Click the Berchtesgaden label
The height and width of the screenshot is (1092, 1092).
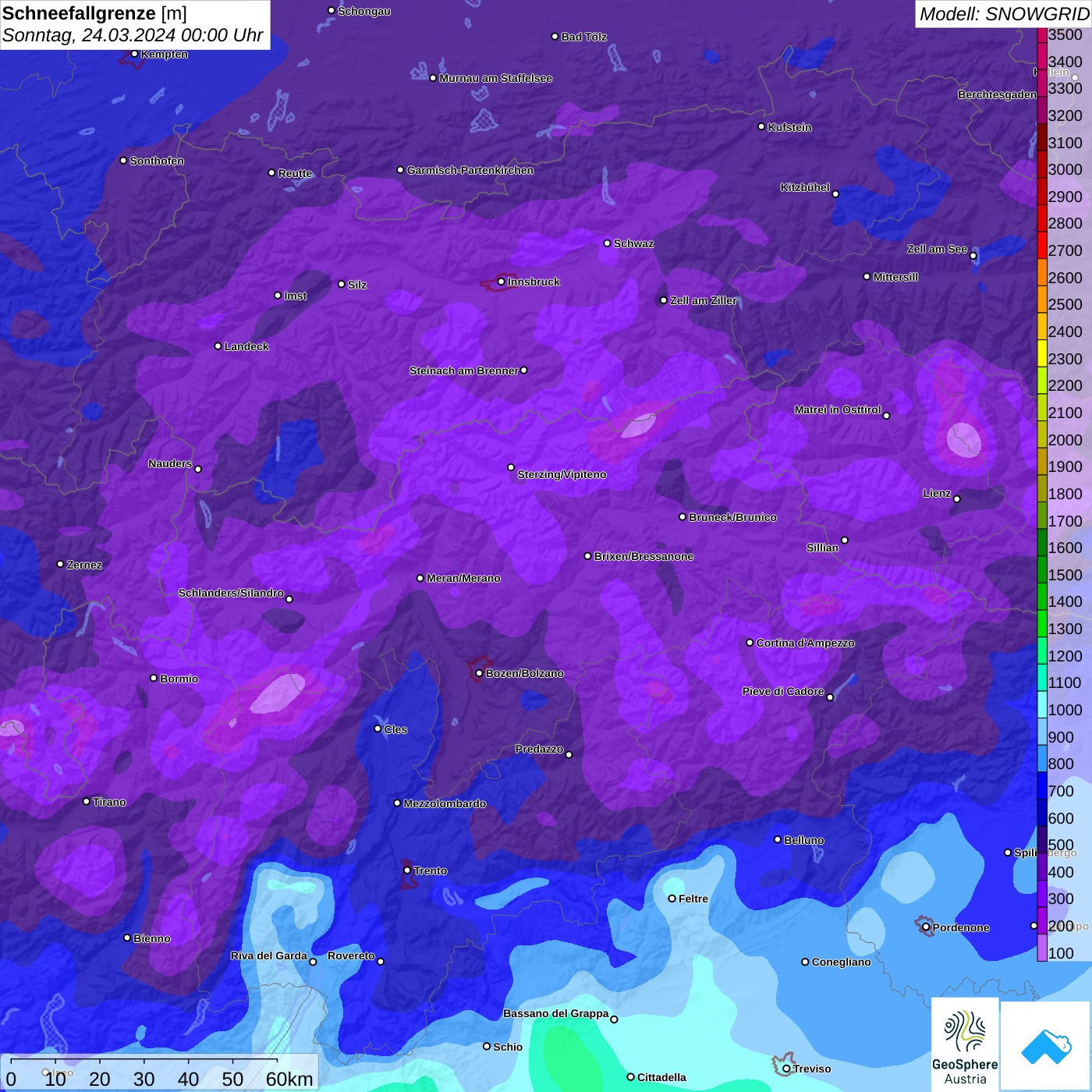tap(998, 94)
